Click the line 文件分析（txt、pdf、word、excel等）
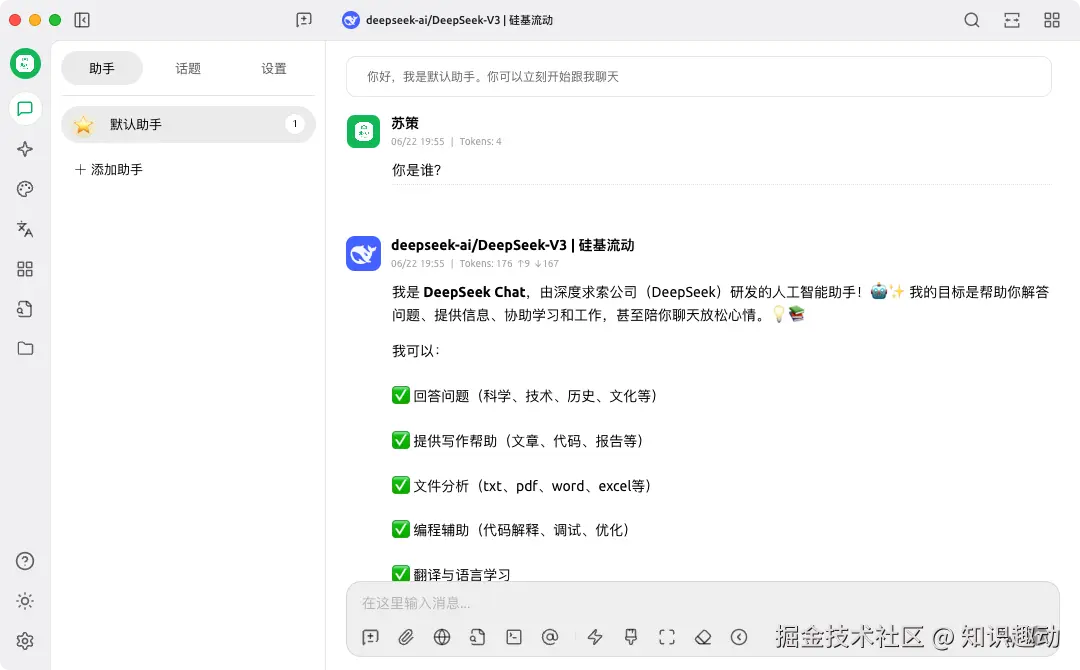The height and width of the screenshot is (670, 1080). coord(522,485)
